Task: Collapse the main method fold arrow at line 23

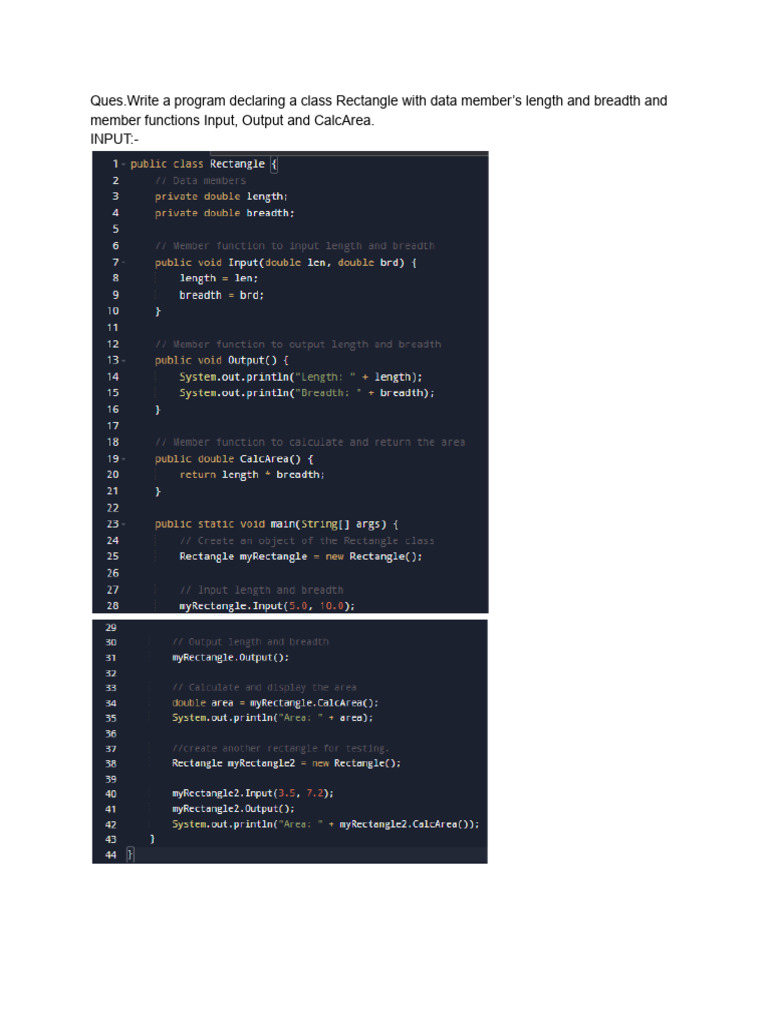Action: [x=123, y=524]
